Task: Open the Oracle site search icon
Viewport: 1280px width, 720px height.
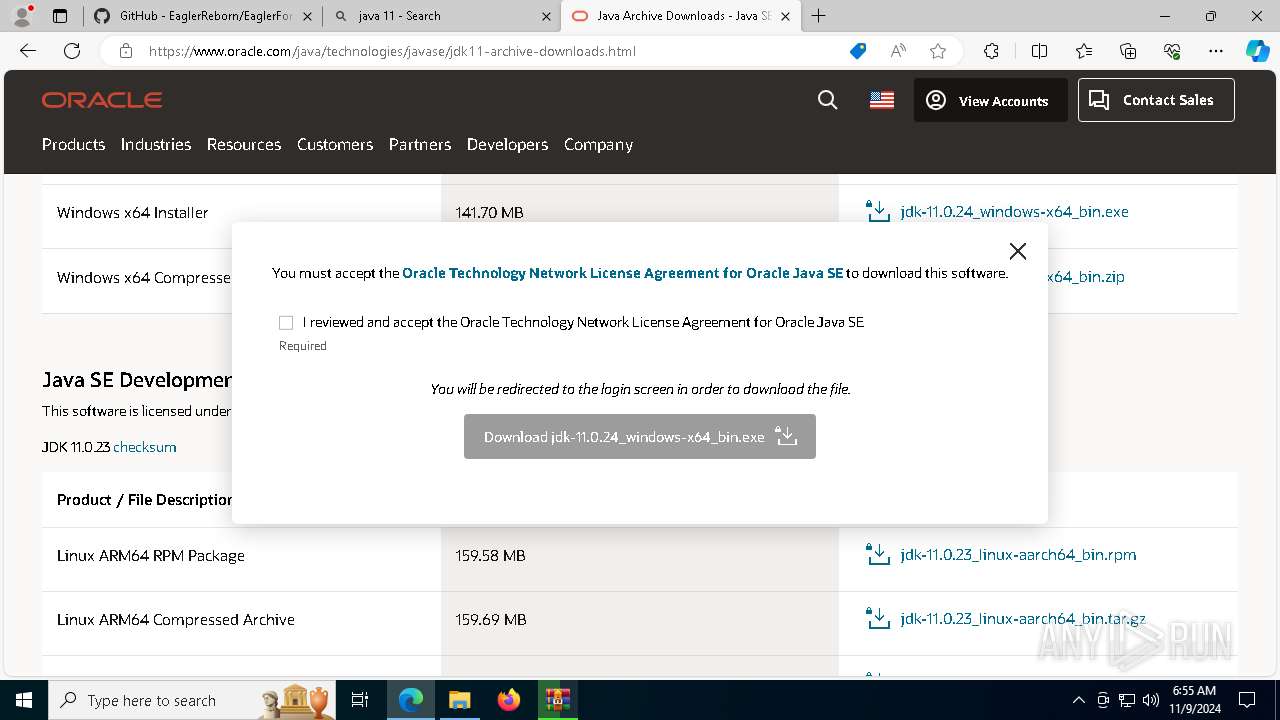Action: pyautogui.click(x=828, y=100)
